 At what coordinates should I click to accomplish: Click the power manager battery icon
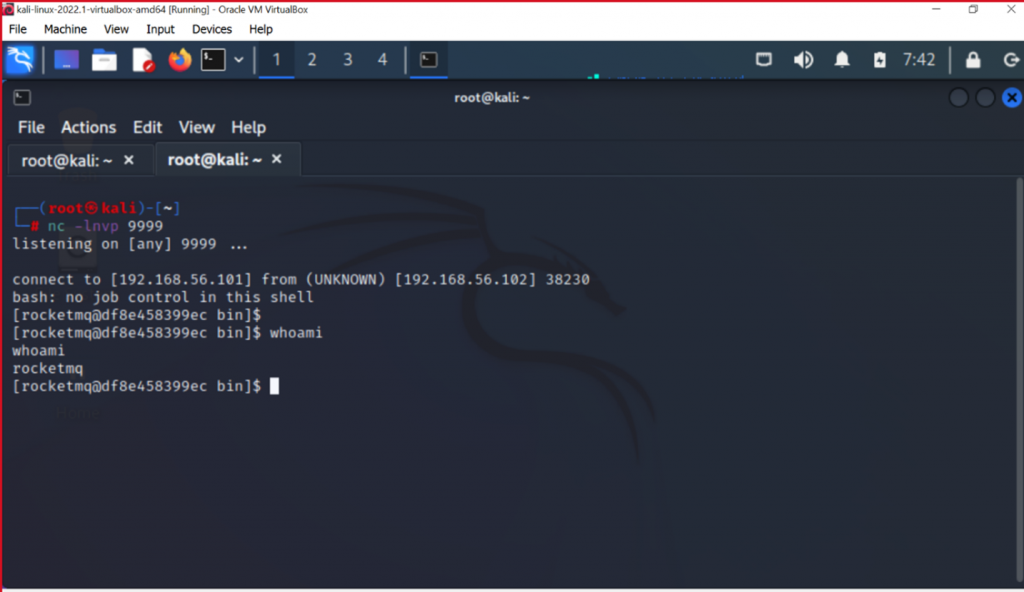(880, 60)
